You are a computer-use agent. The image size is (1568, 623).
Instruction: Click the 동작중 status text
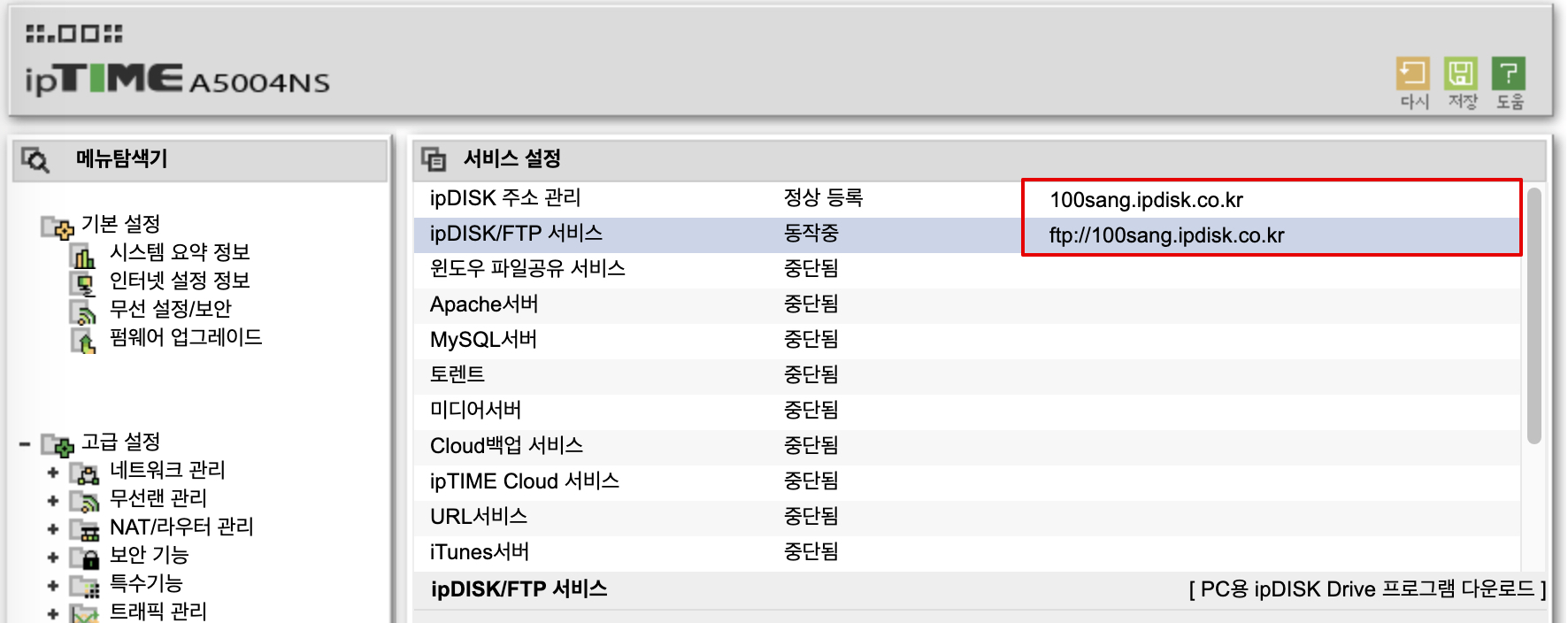[x=811, y=234]
